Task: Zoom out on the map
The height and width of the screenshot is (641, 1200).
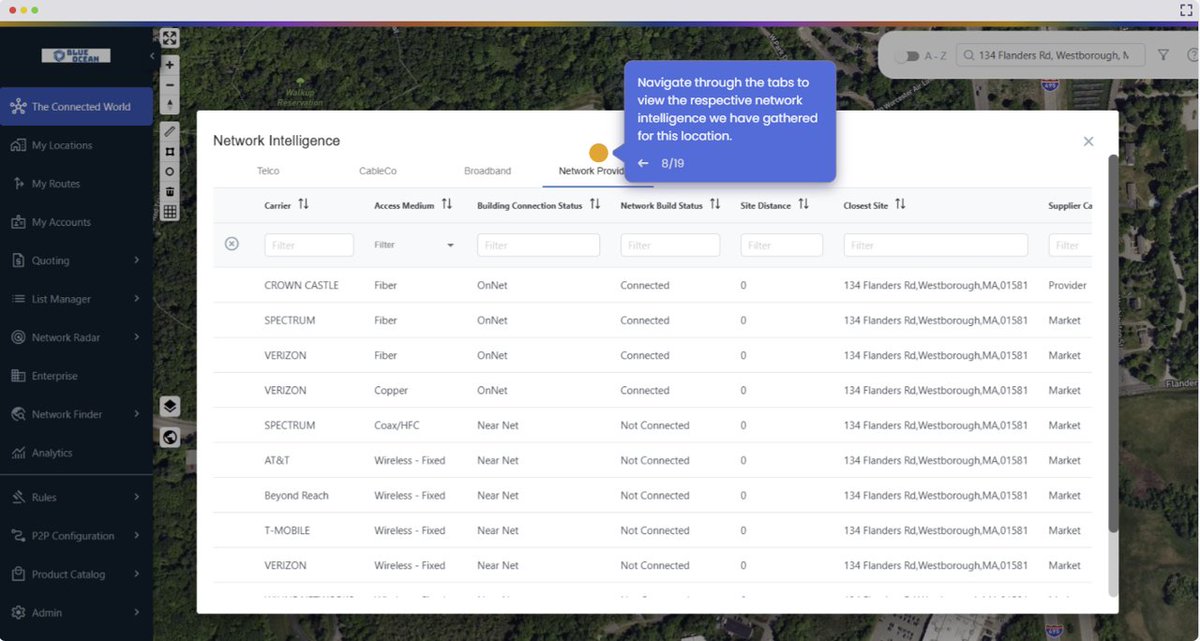Action: click(x=170, y=85)
